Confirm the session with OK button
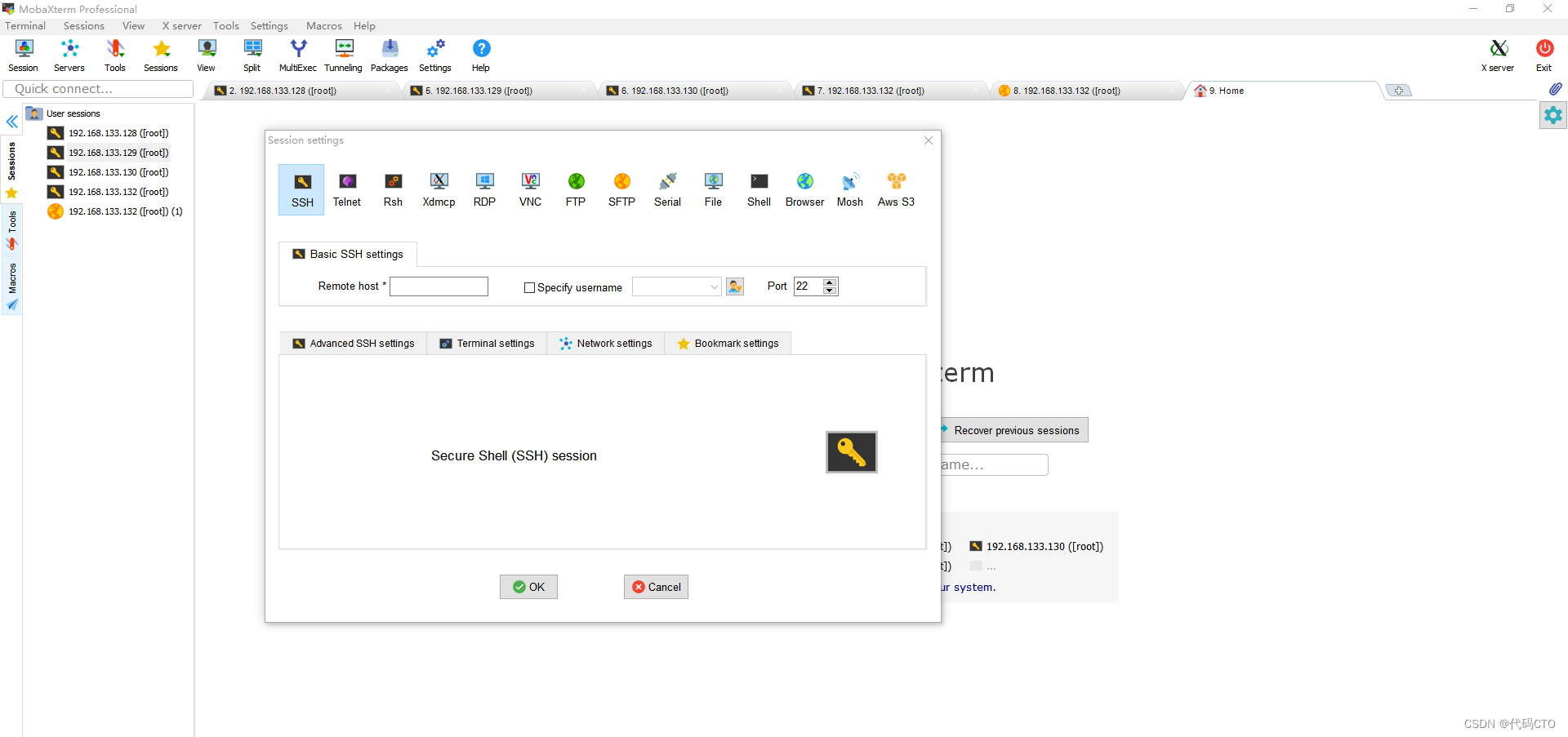This screenshot has height=737, width=1568. pyautogui.click(x=528, y=587)
